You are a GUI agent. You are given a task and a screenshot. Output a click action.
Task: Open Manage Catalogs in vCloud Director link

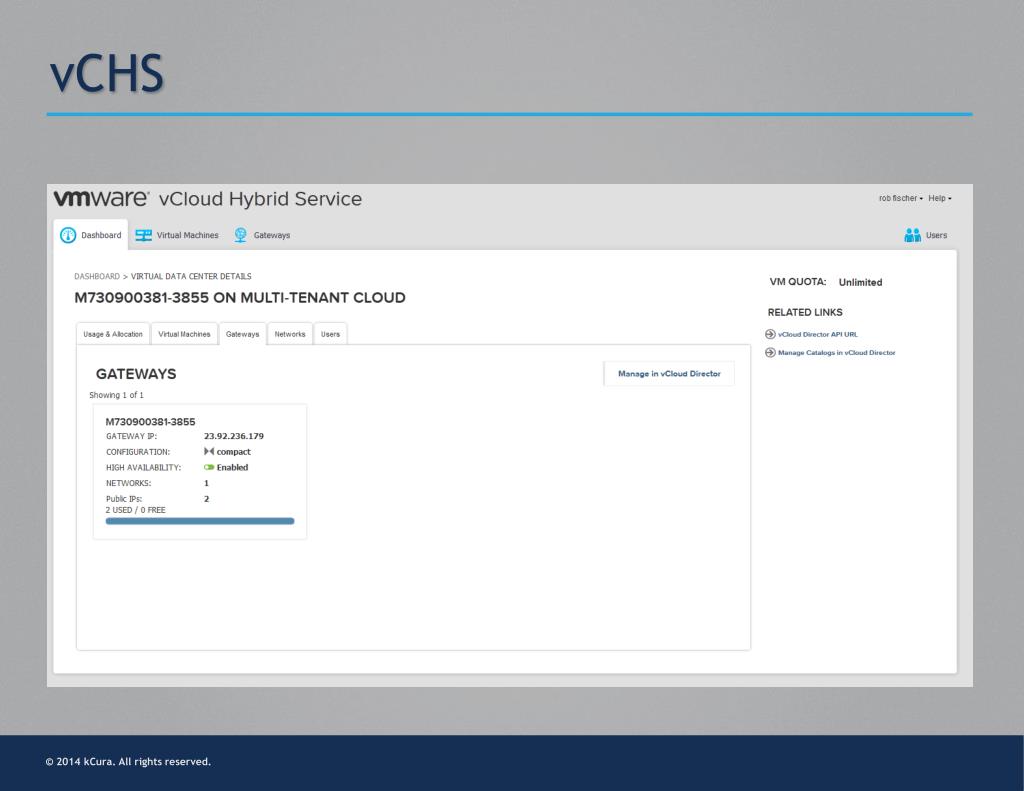coord(837,353)
